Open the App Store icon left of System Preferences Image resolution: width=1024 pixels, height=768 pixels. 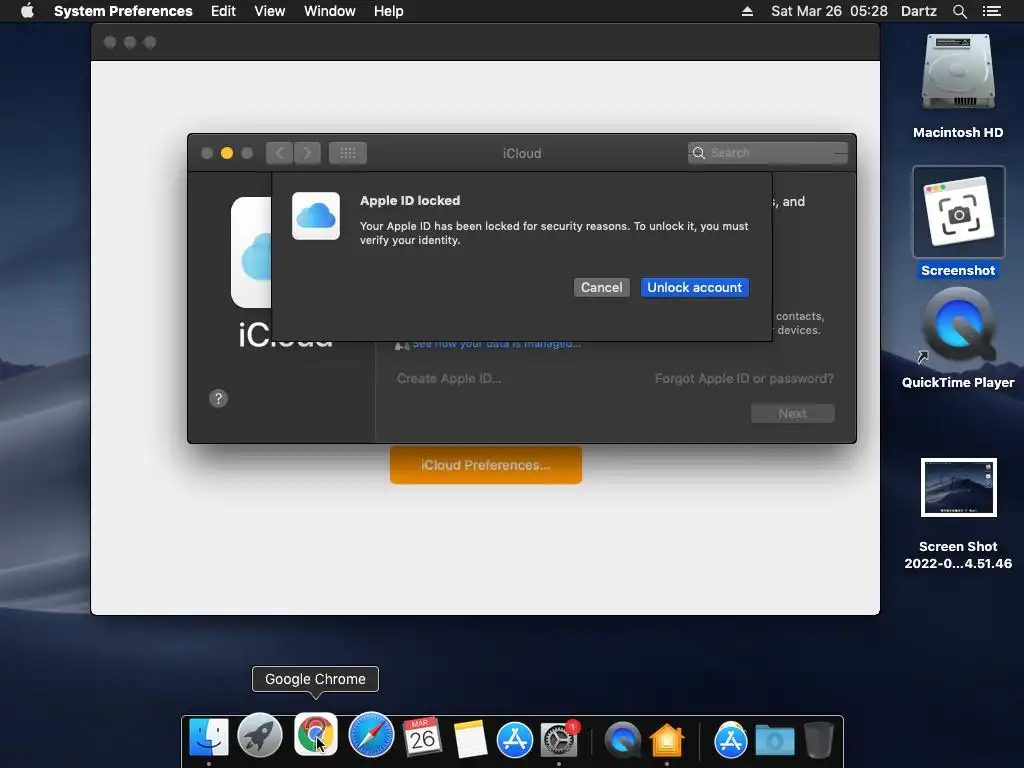pos(515,740)
